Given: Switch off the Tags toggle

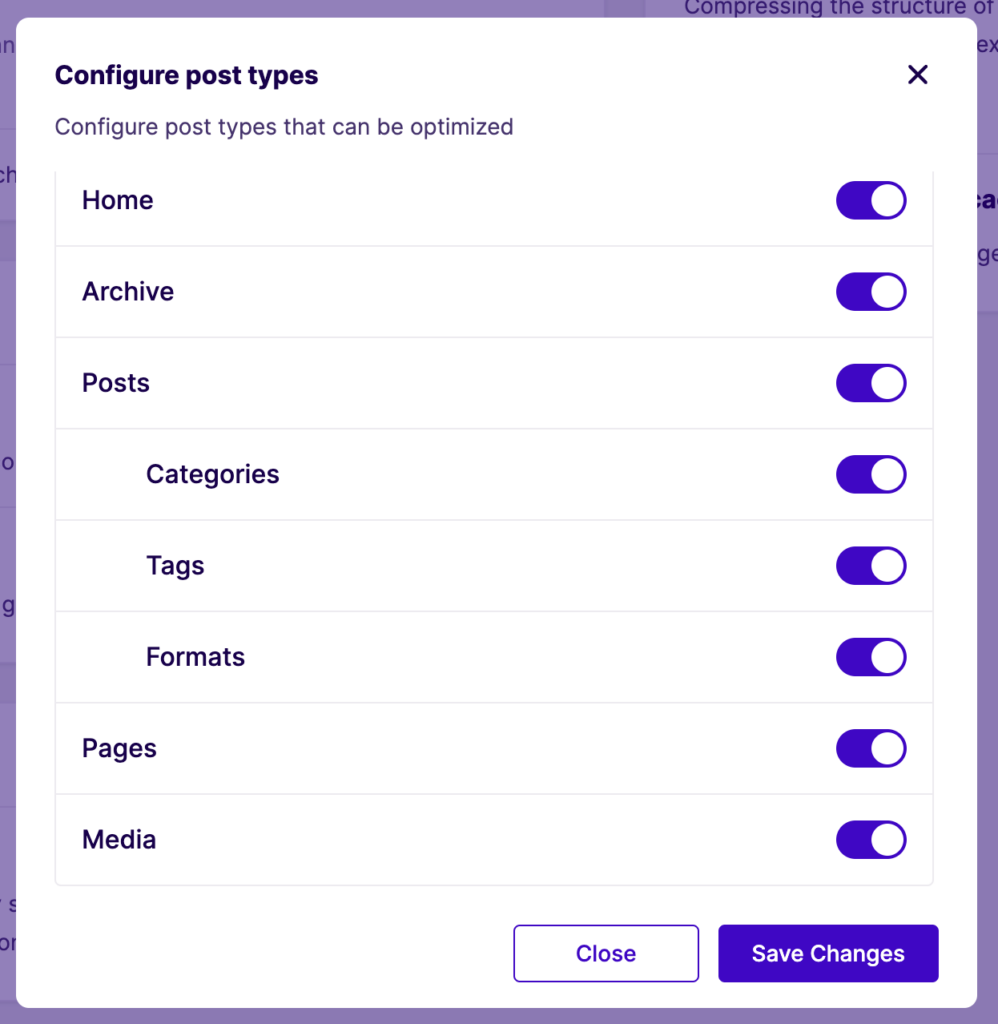Looking at the screenshot, I should click(x=871, y=565).
